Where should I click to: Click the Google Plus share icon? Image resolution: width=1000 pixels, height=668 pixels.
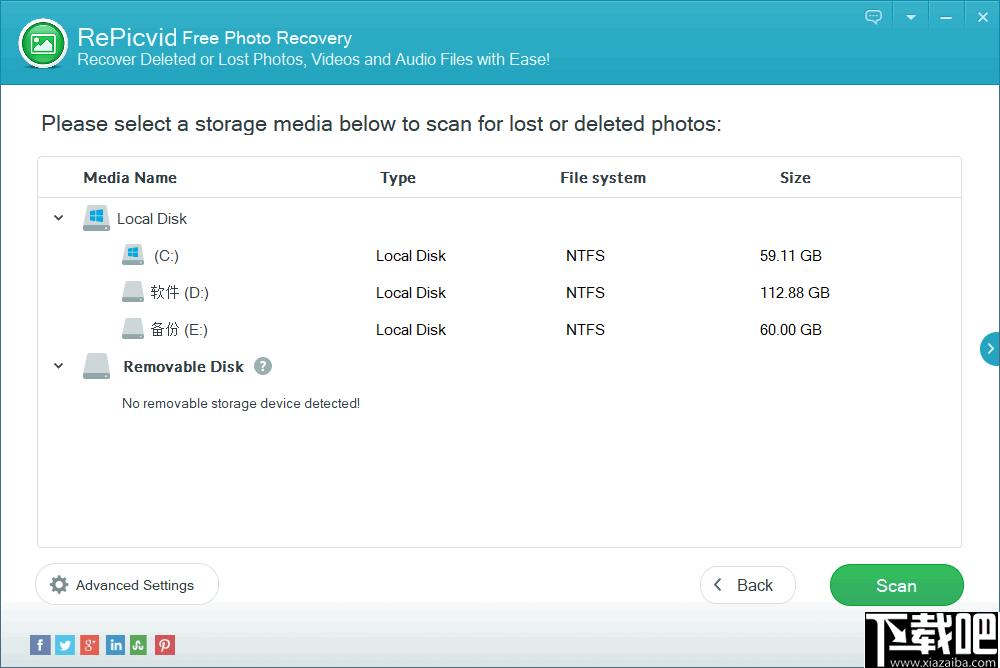pos(90,645)
